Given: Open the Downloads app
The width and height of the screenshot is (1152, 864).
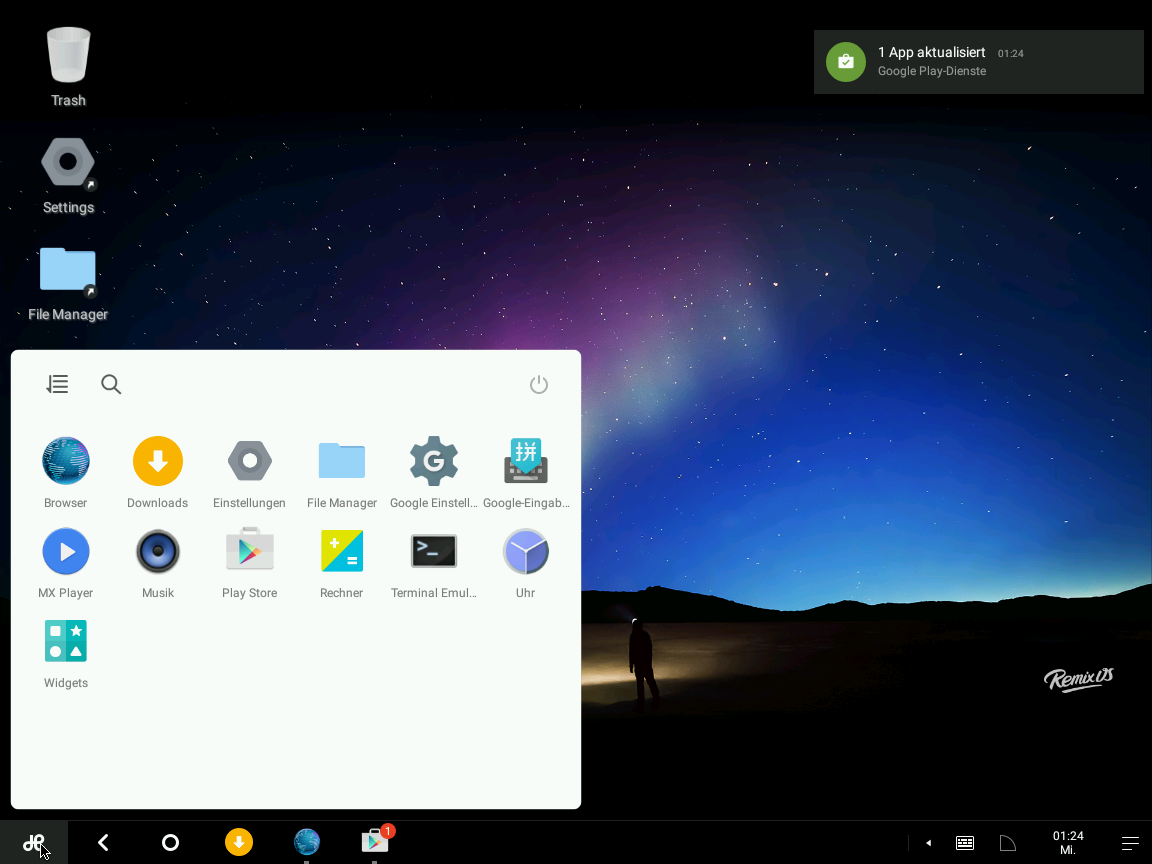Looking at the screenshot, I should click(x=157, y=461).
